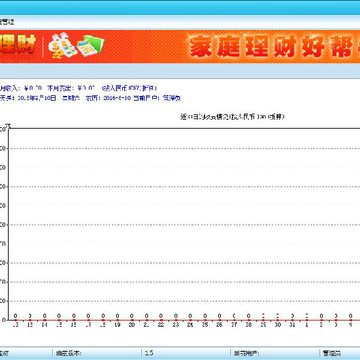
Task: Select the data point for day 26
Action: pyautogui.click(x=219, y=320)
